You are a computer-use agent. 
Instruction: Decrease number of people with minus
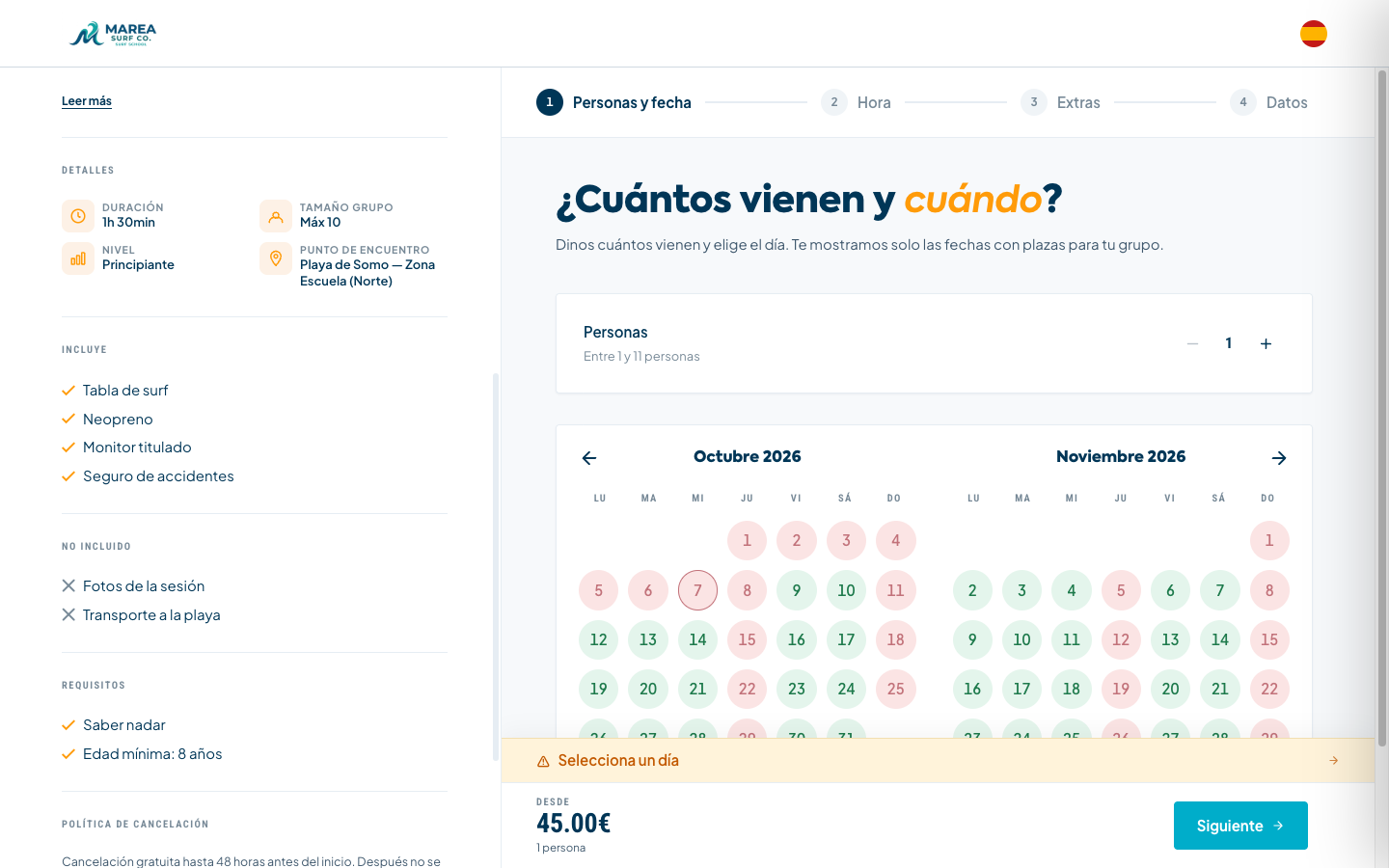(1192, 343)
